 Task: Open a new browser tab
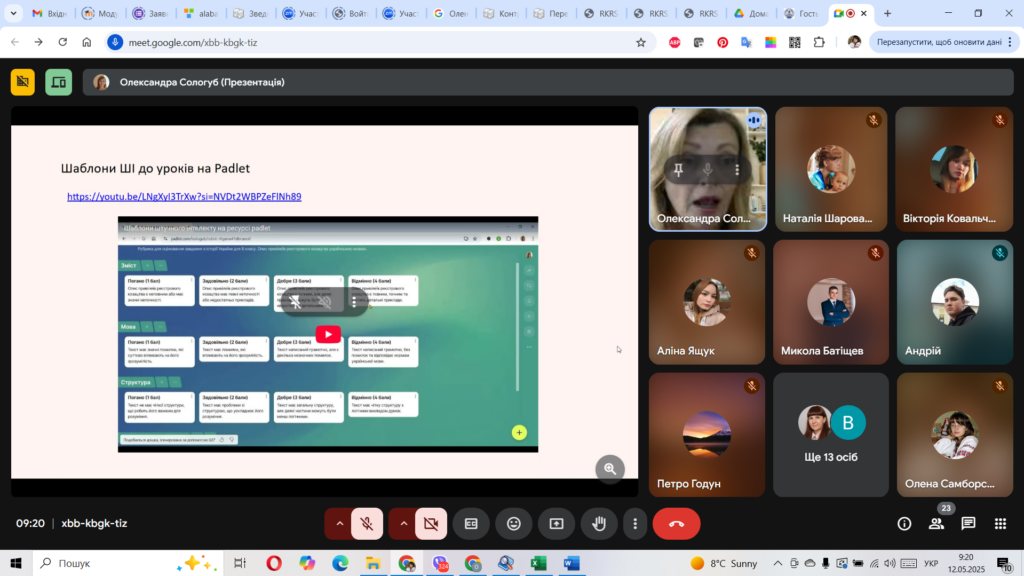888,13
